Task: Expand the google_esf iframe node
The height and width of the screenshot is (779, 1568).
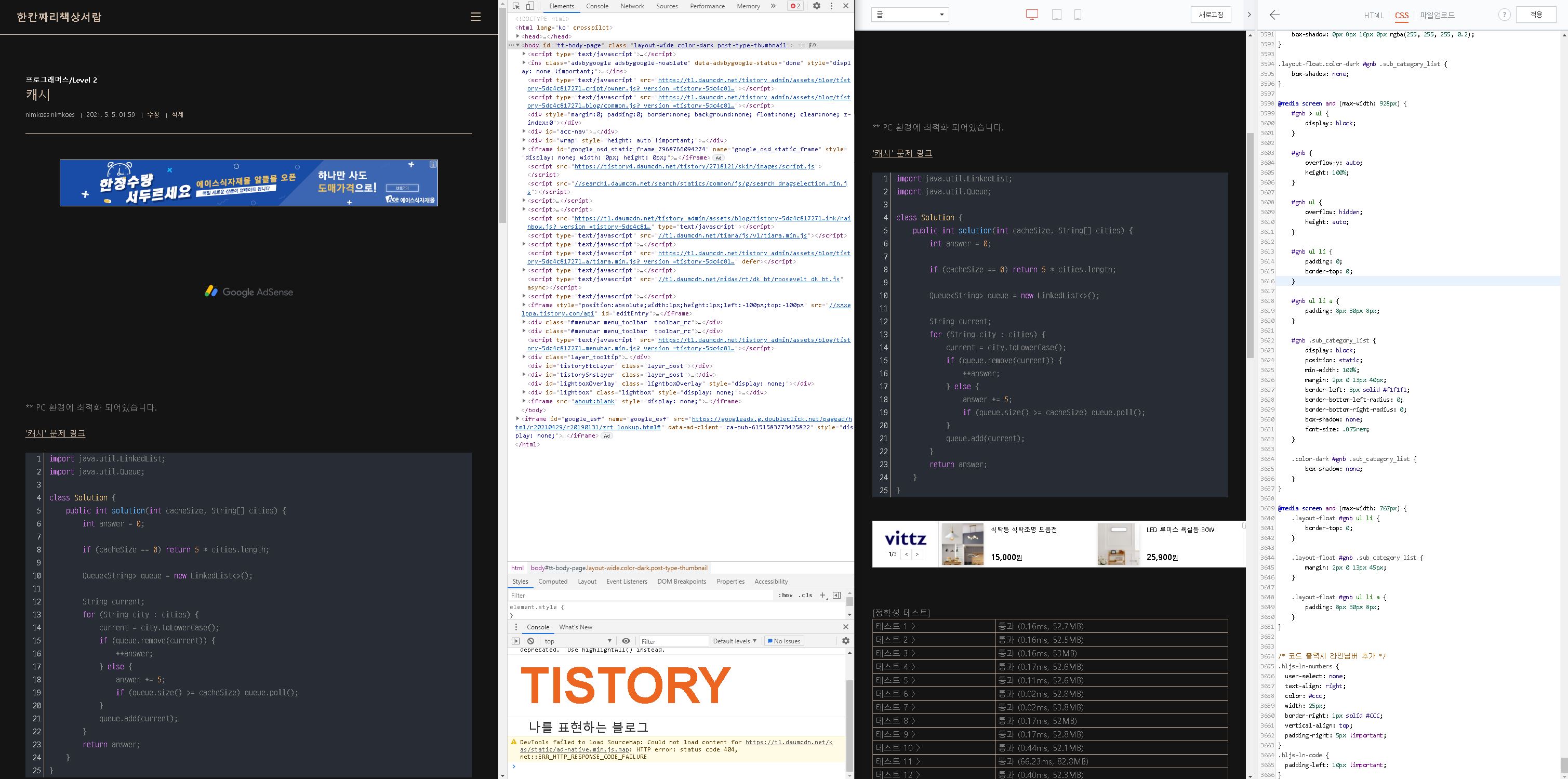Action: 518,419
